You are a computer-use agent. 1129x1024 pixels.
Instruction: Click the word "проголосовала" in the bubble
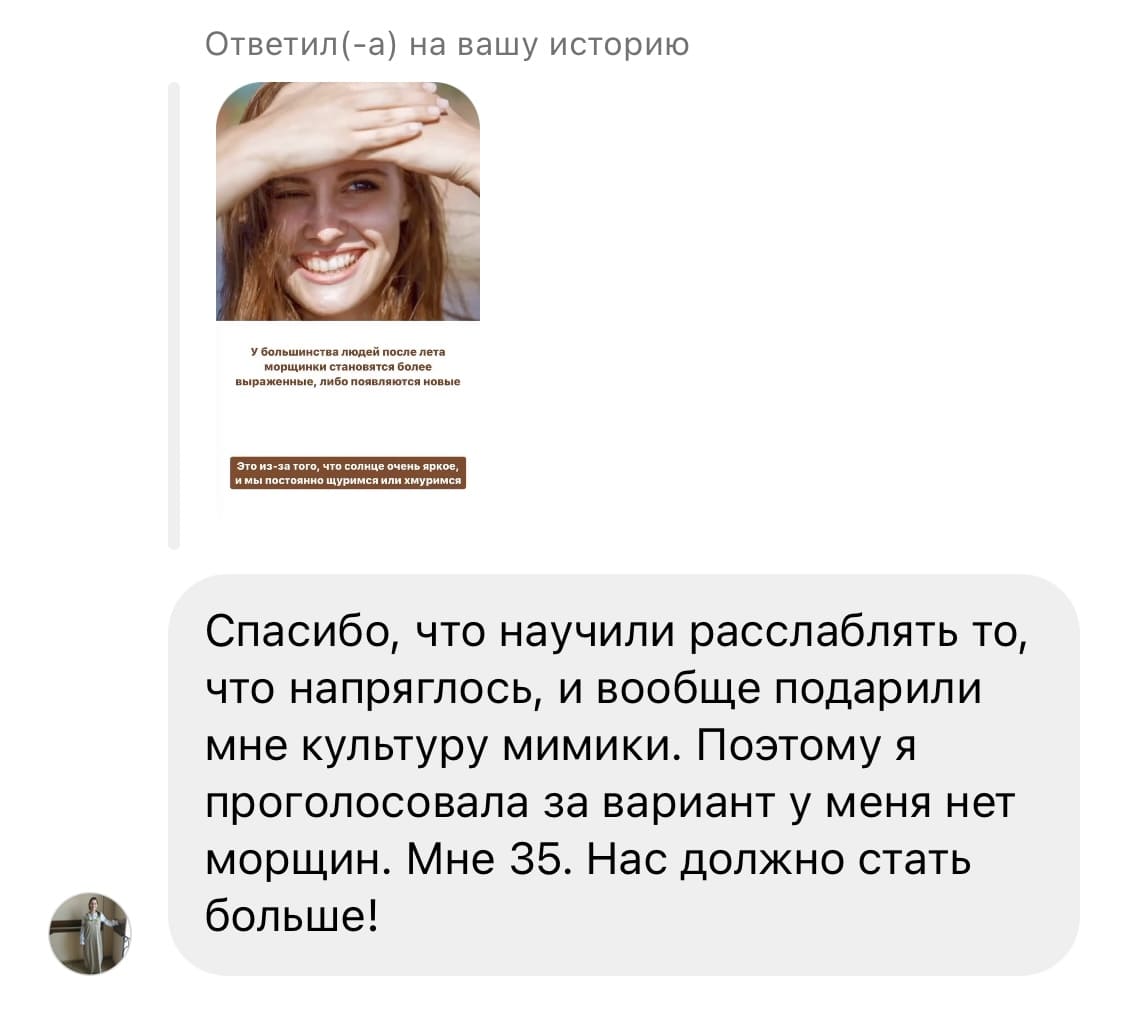coord(367,804)
